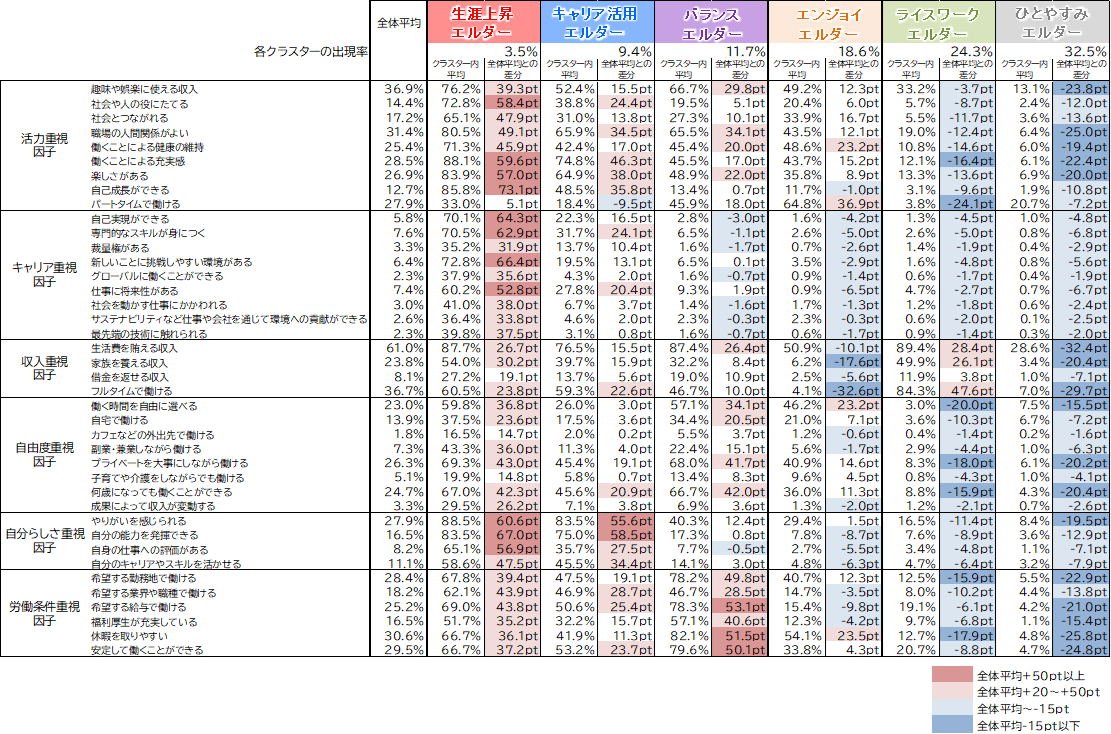
Task: Click the 各クラスターの出現率 label
Action: pos(310,52)
